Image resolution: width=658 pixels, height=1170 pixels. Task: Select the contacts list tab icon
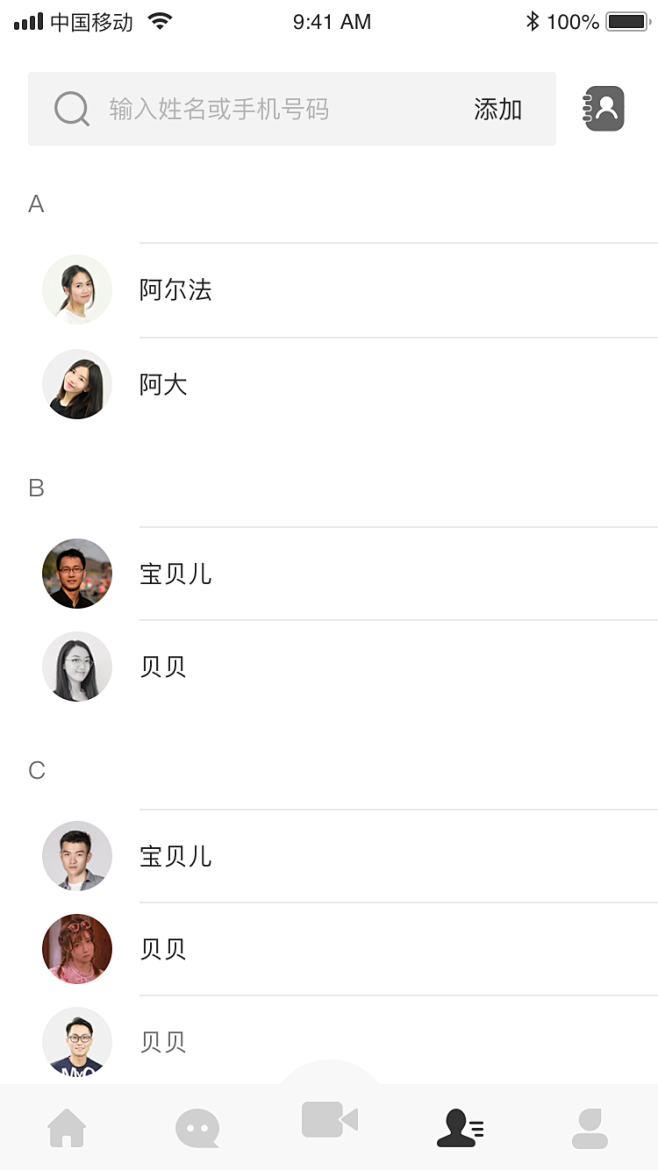coord(460,1127)
